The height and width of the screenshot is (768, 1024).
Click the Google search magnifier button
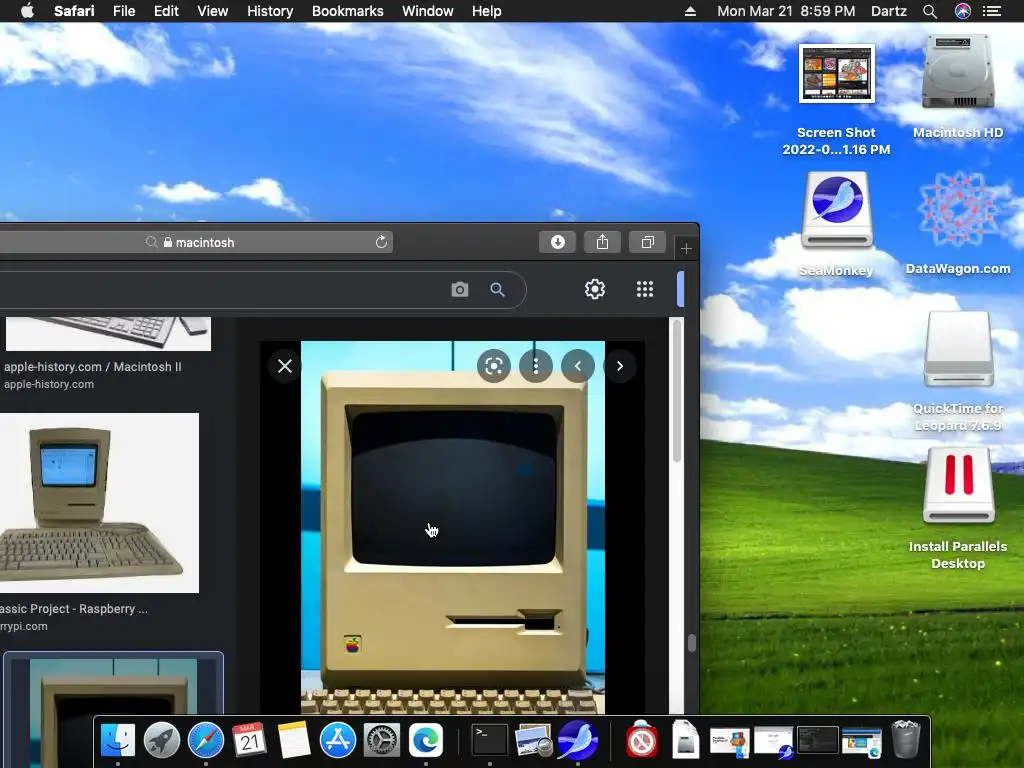point(498,289)
